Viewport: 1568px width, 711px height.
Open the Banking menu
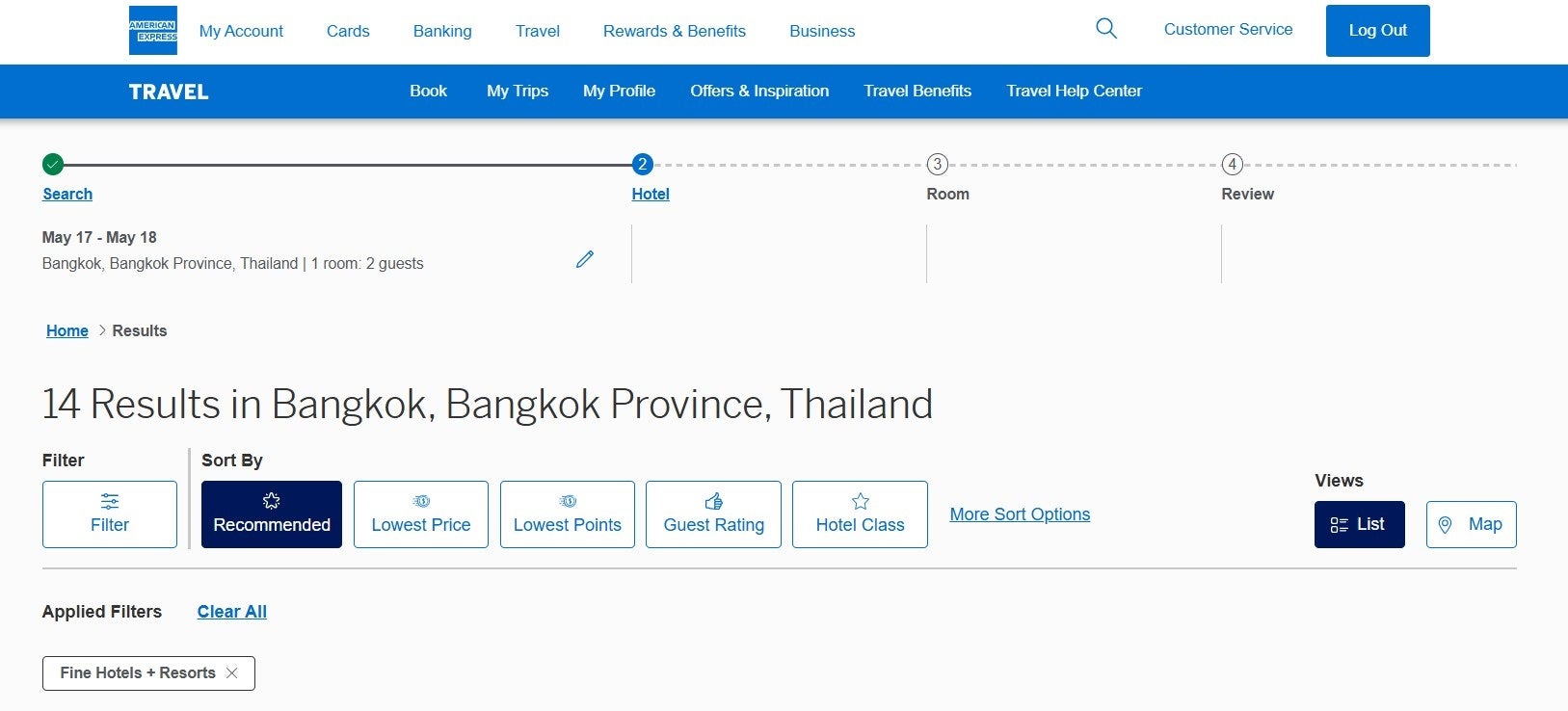point(442,31)
